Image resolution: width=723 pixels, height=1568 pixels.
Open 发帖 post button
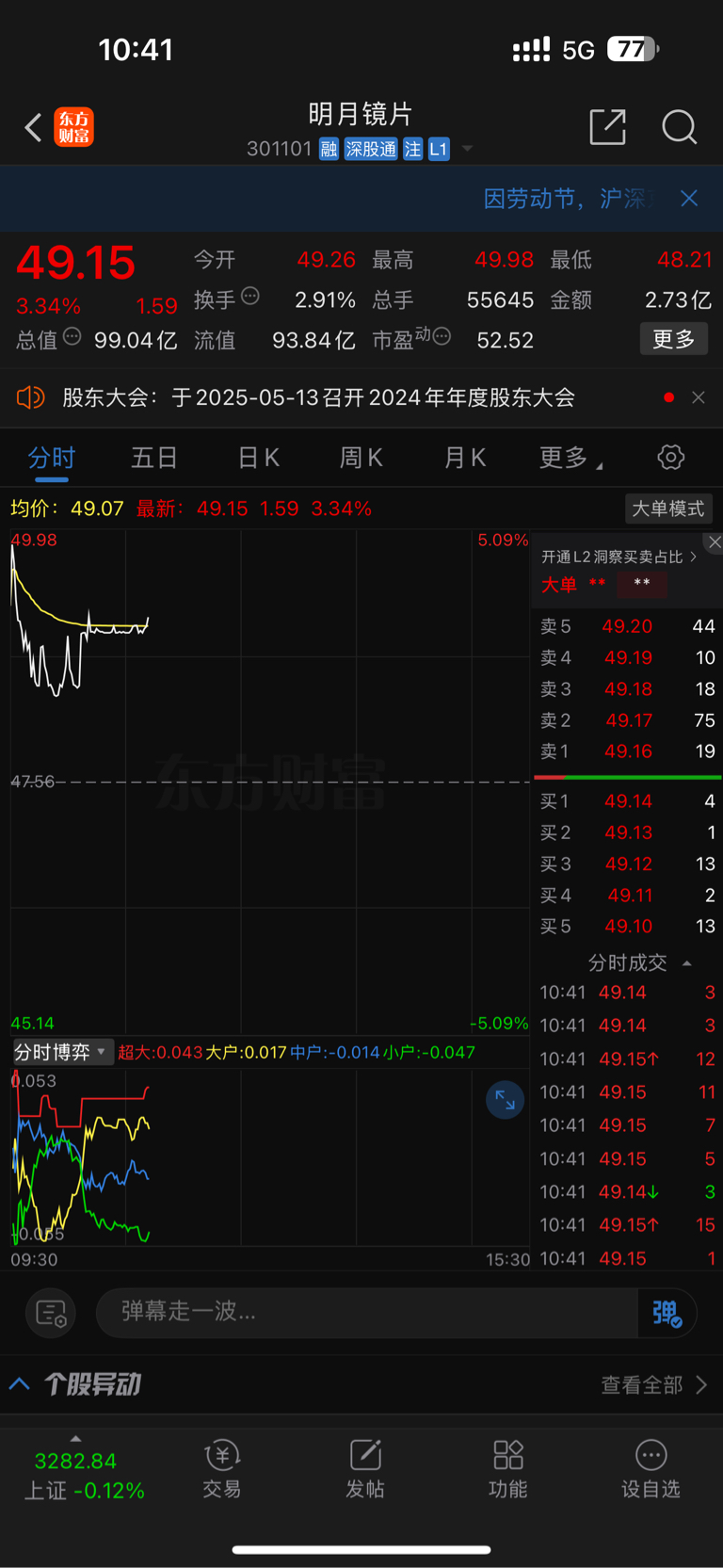point(365,1467)
